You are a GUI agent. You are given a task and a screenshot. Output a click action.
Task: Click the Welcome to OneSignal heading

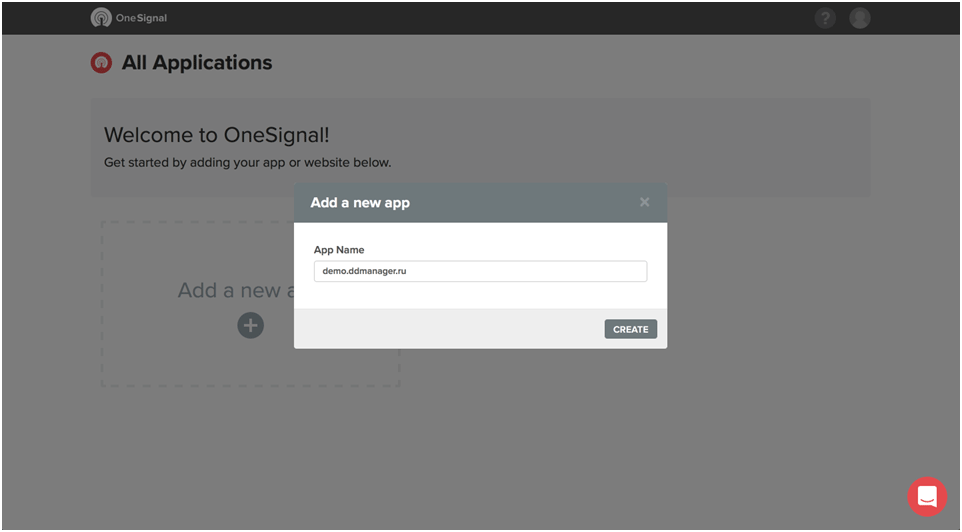coord(216,135)
